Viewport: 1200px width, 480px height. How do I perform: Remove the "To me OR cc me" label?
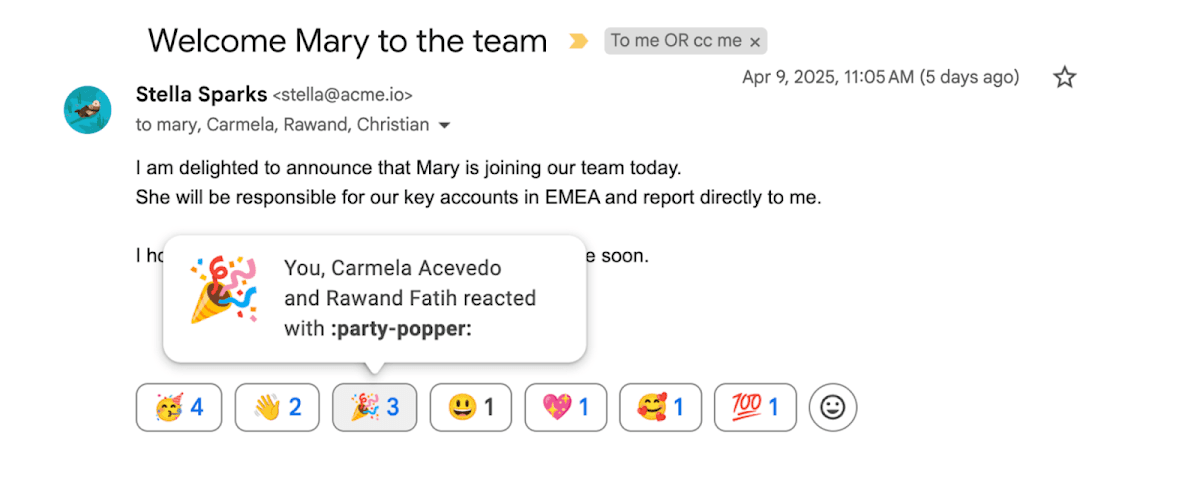pyautogui.click(x=755, y=41)
